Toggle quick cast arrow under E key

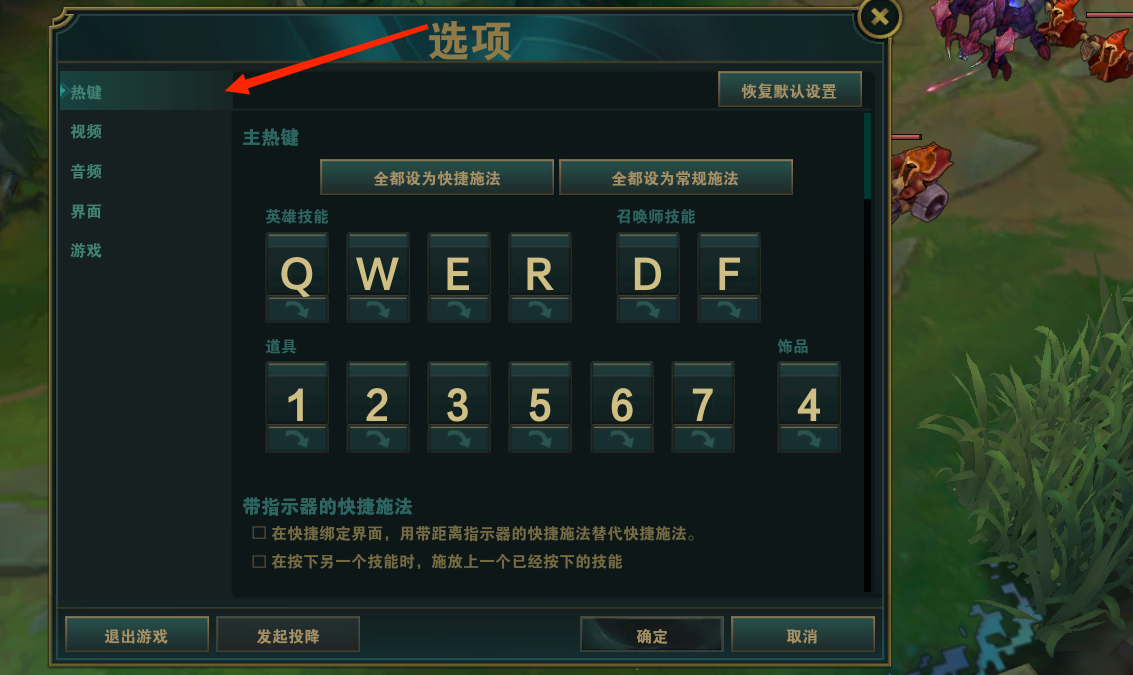pos(459,309)
